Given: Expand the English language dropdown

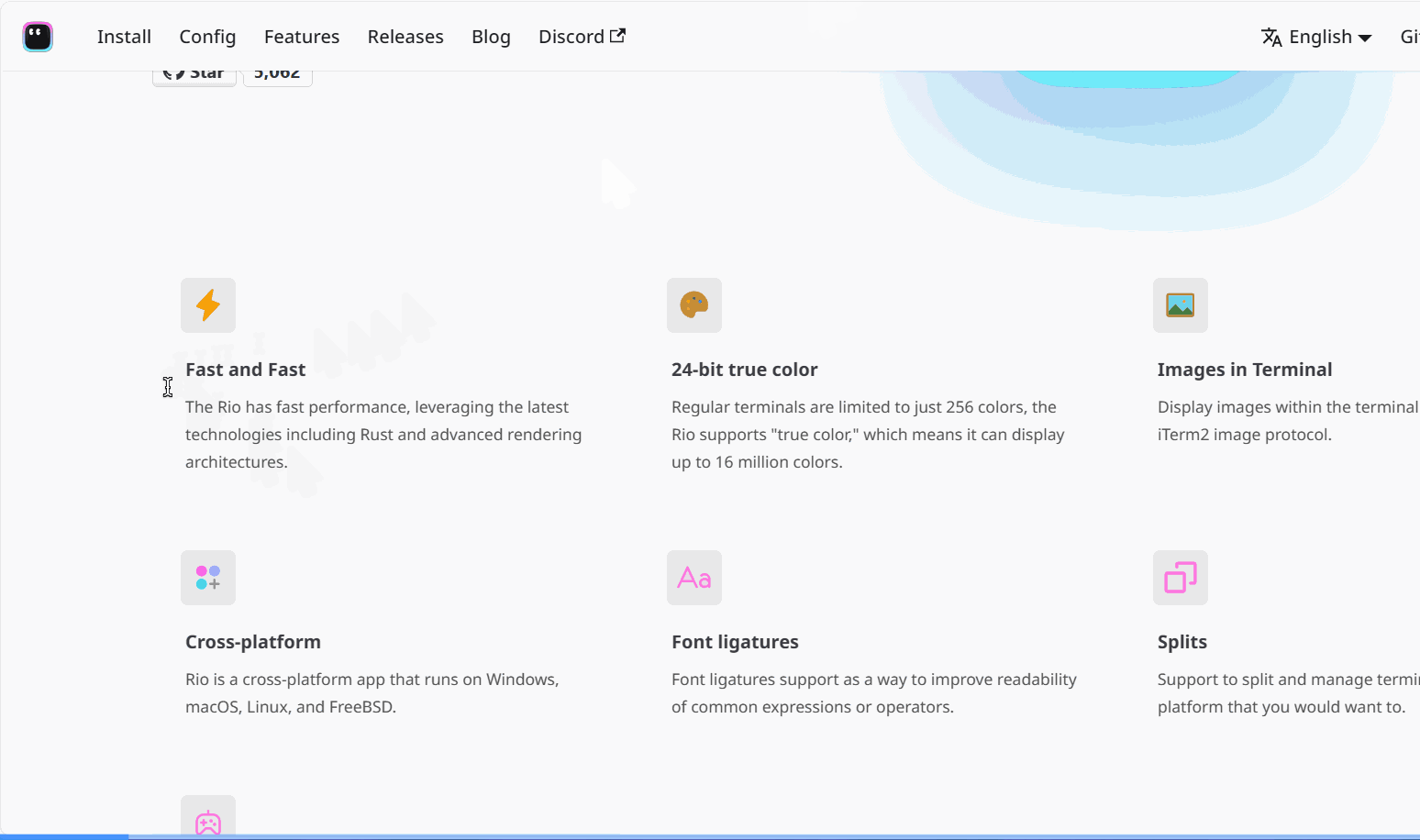Looking at the screenshot, I should pos(1316,37).
